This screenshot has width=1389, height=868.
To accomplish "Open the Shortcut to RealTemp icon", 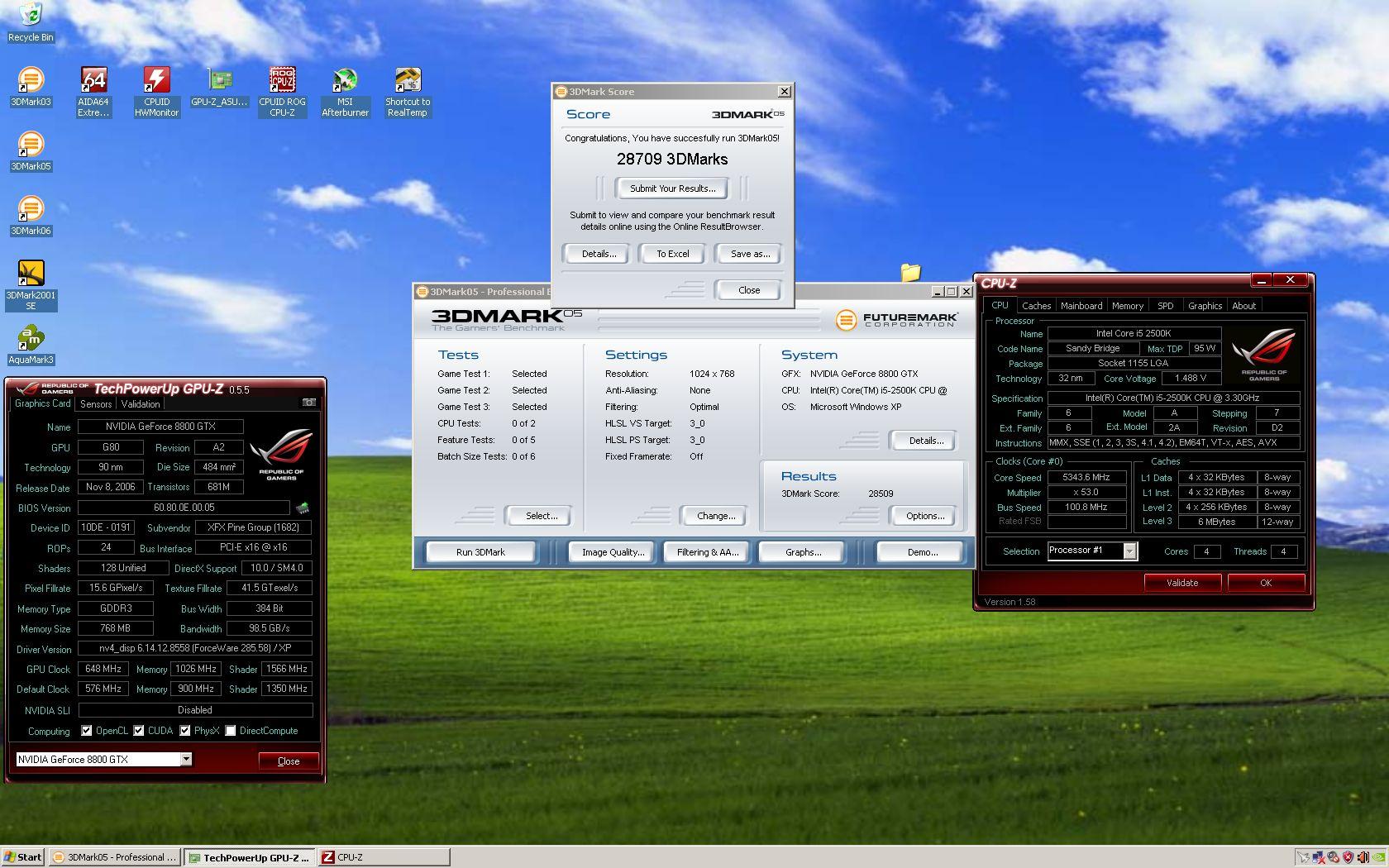I will [x=408, y=92].
